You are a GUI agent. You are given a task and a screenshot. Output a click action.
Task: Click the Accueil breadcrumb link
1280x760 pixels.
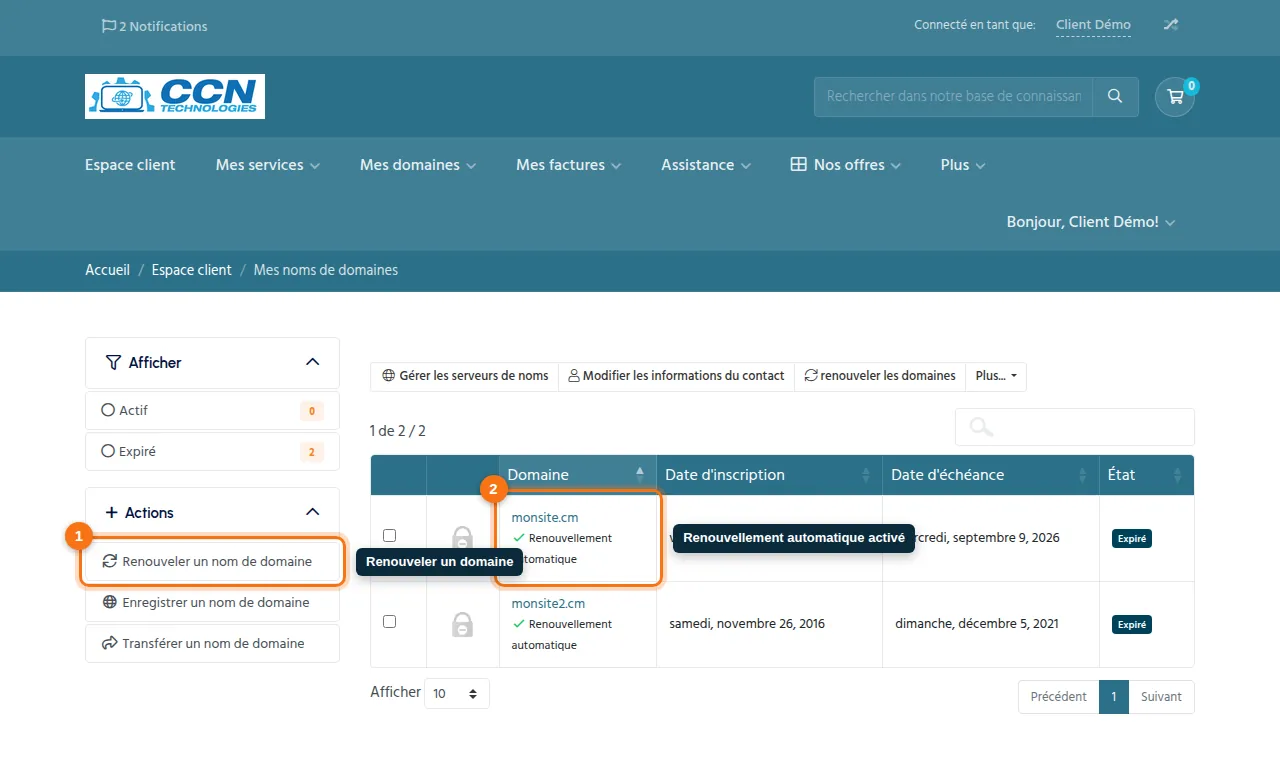pos(108,270)
